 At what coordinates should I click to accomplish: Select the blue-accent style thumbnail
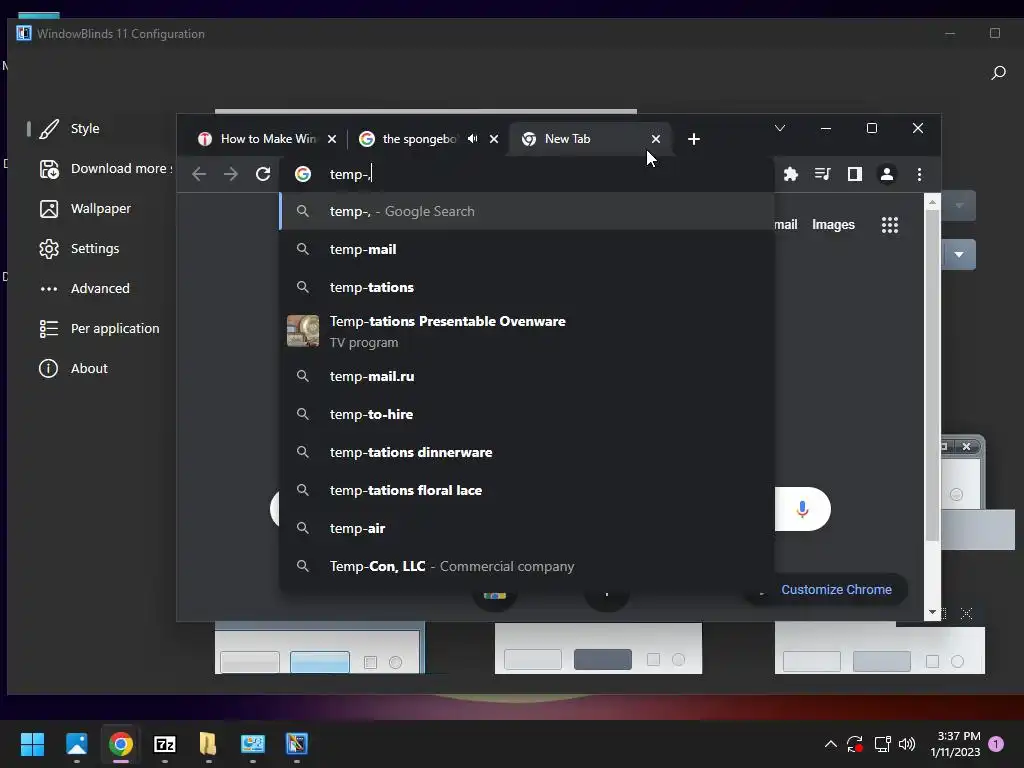coord(319,648)
